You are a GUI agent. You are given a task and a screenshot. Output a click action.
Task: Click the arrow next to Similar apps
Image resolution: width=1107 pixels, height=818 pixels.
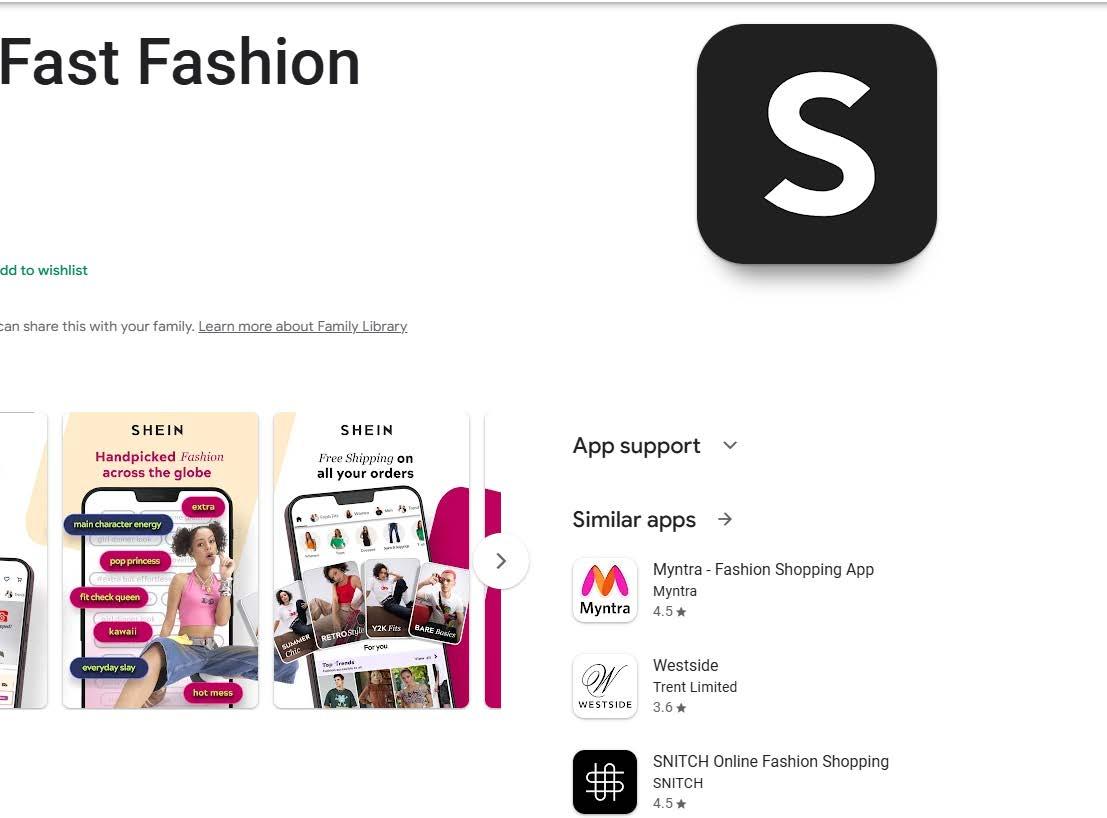725,519
